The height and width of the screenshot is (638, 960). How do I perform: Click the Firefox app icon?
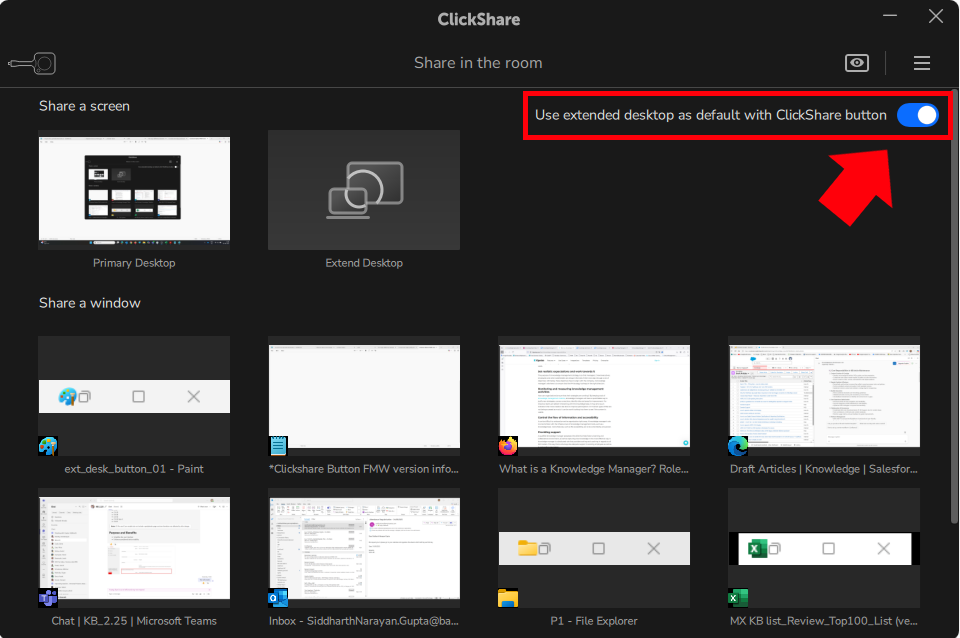(x=508, y=446)
